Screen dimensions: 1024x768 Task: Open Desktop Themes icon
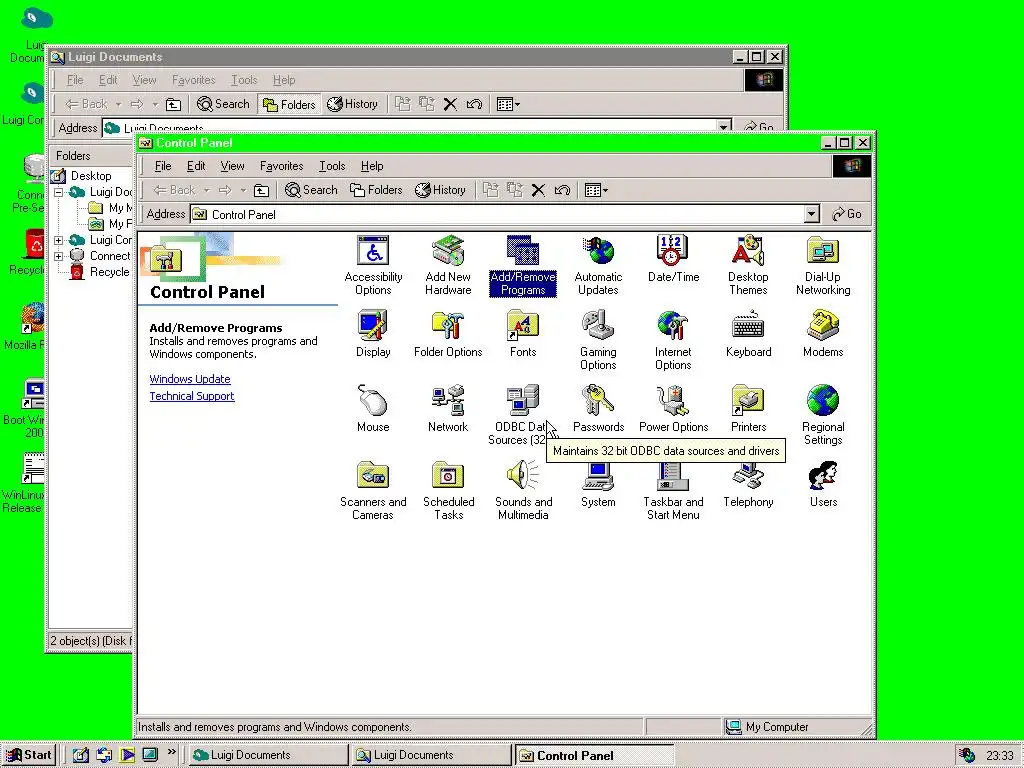(x=748, y=266)
